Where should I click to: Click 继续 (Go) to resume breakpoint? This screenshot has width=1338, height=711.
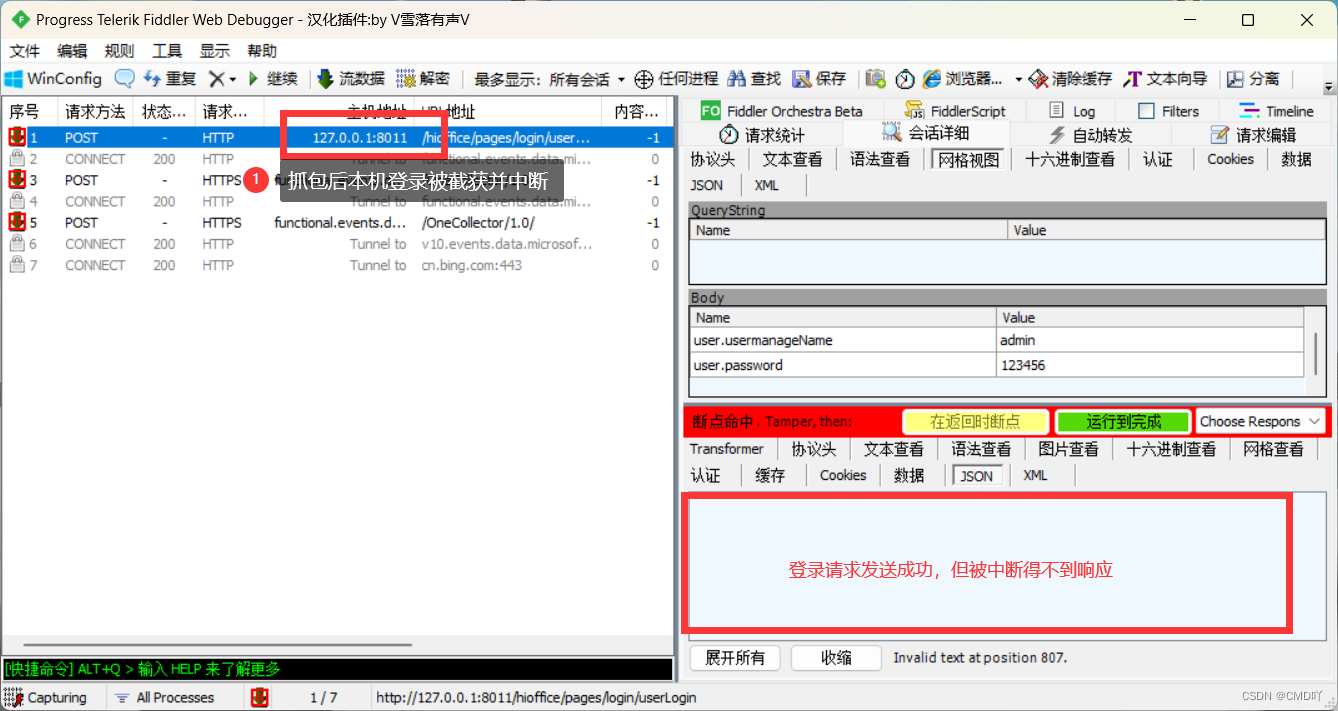click(x=272, y=78)
